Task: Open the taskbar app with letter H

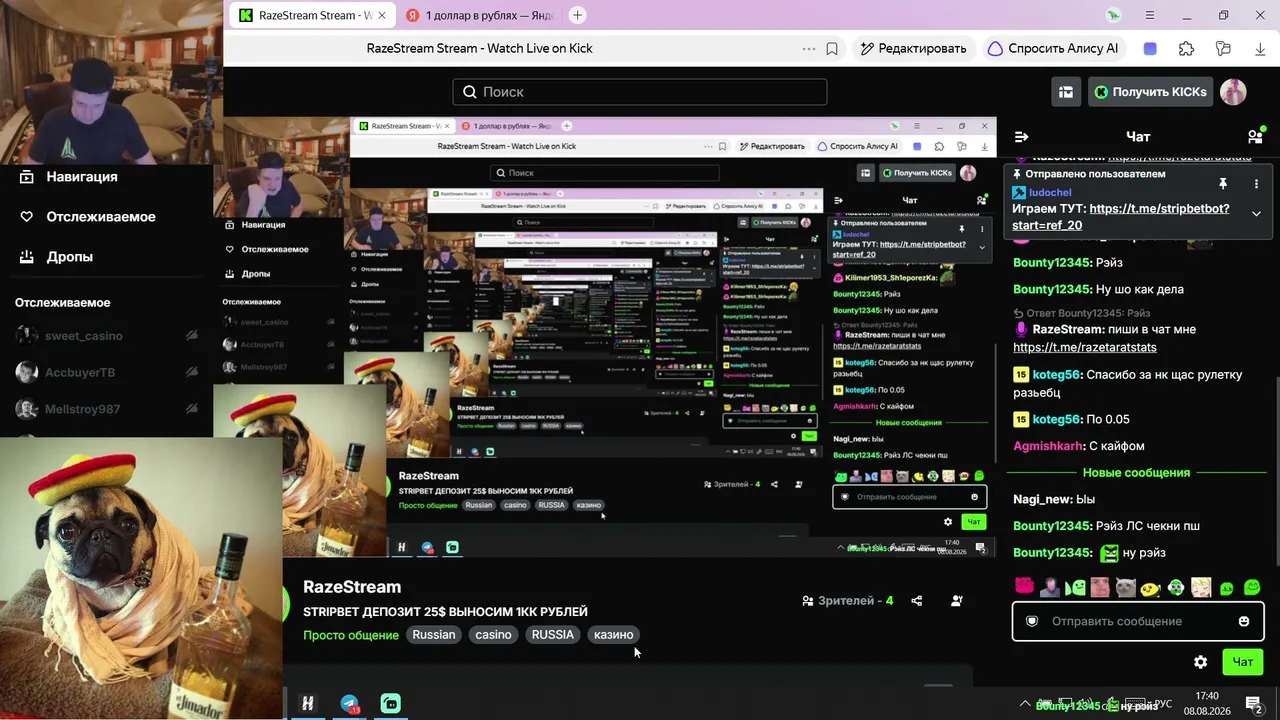Action: coord(307,704)
